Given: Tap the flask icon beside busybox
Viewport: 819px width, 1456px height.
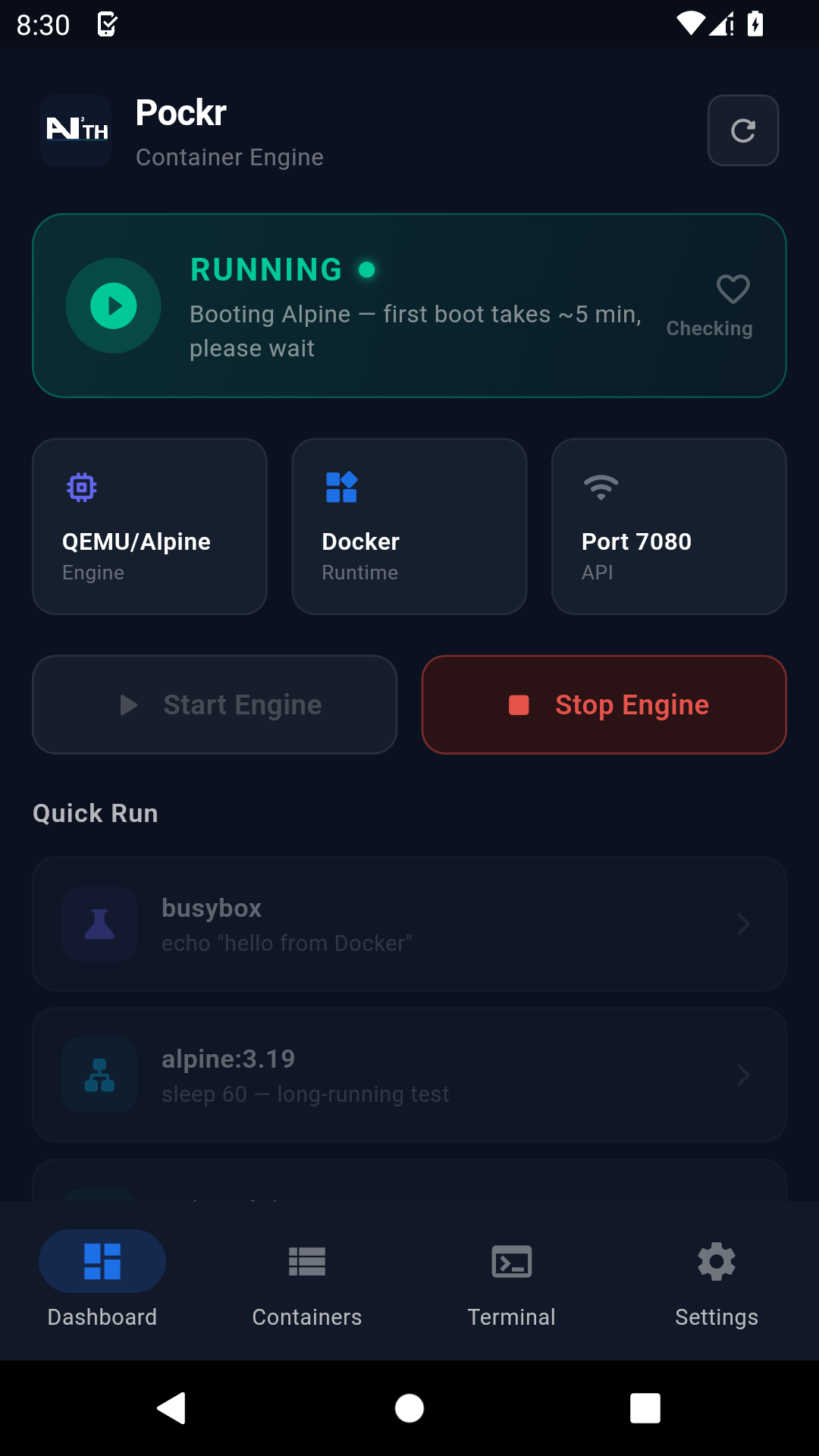Looking at the screenshot, I should click(99, 924).
